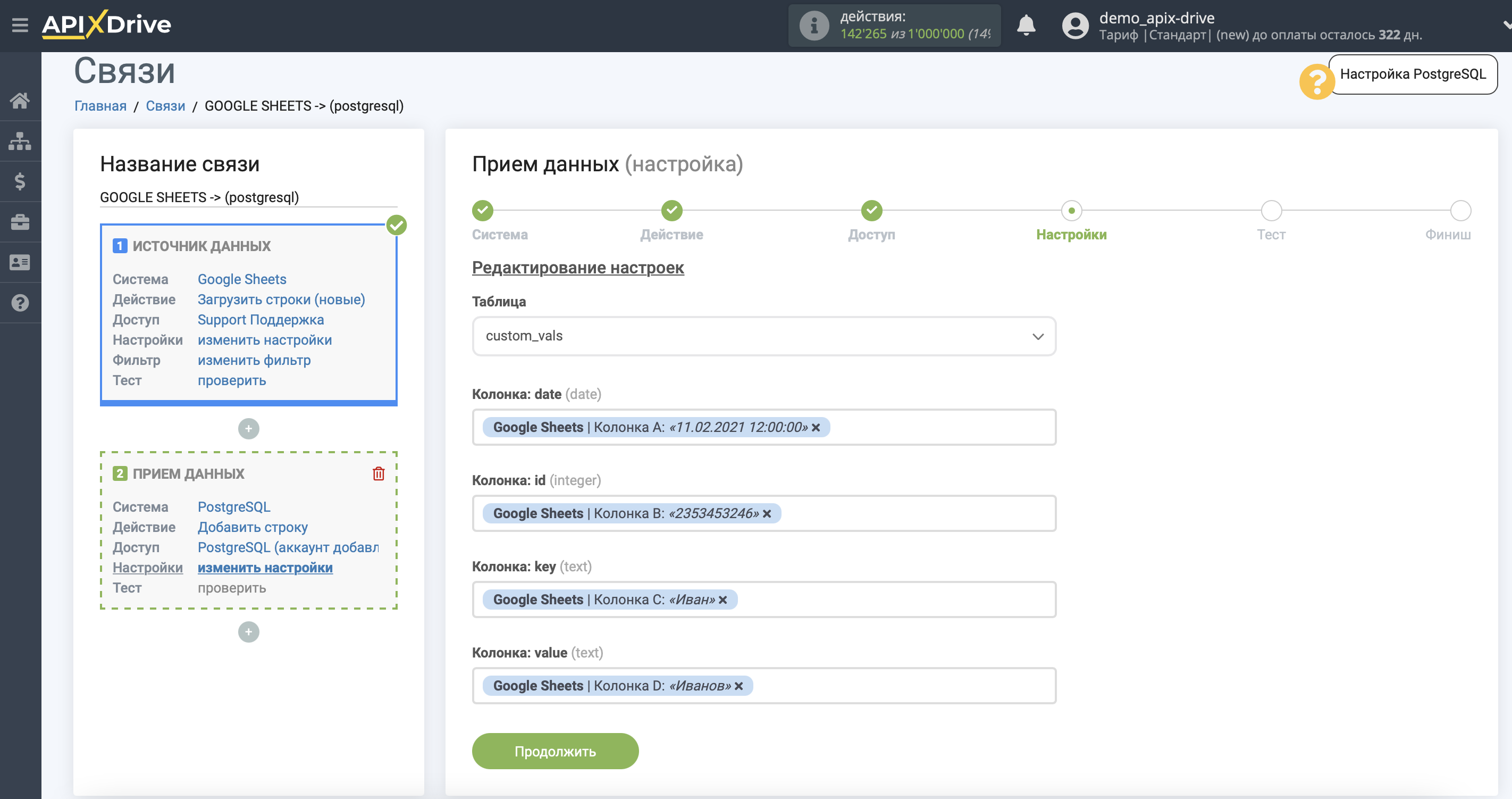Click the действия counter 142'265
The width and height of the screenshot is (1512, 799).
click(863, 34)
